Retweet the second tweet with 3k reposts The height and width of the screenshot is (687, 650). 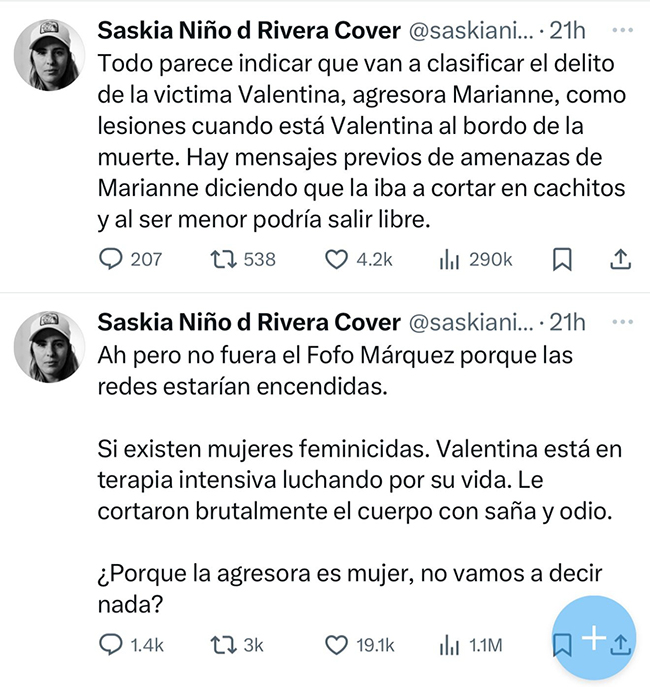(x=223, y=645)
